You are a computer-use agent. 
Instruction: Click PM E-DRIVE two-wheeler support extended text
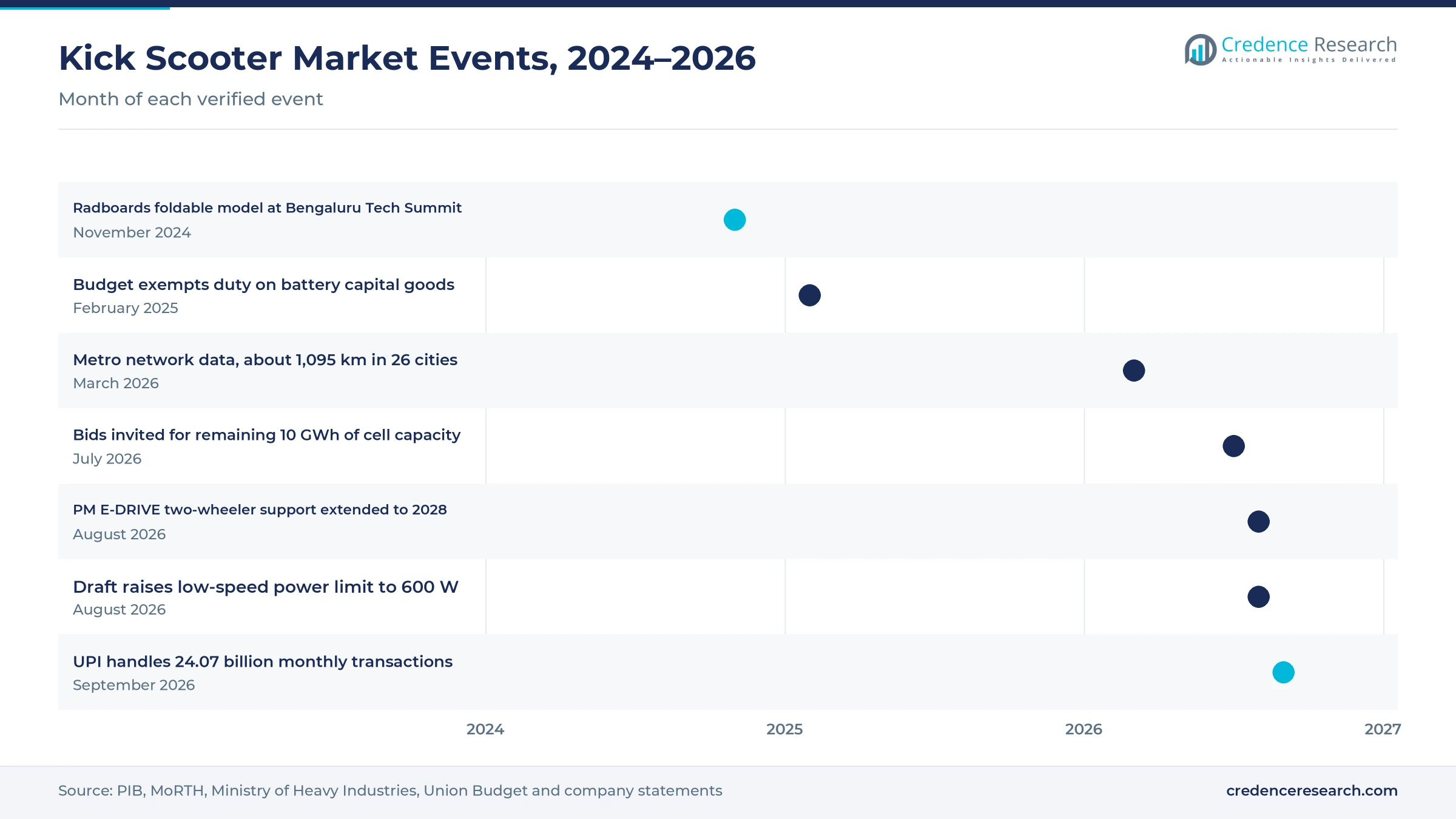tap(260, 510)
